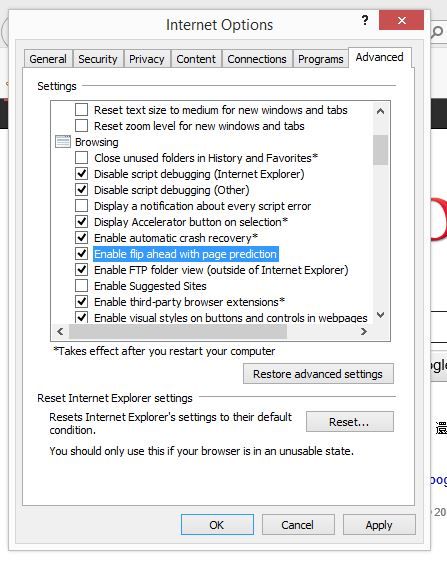Click the Browsing category icon
Image resolution: width=447 pixels, height=568 pixels.
click(x=63, y=142)
